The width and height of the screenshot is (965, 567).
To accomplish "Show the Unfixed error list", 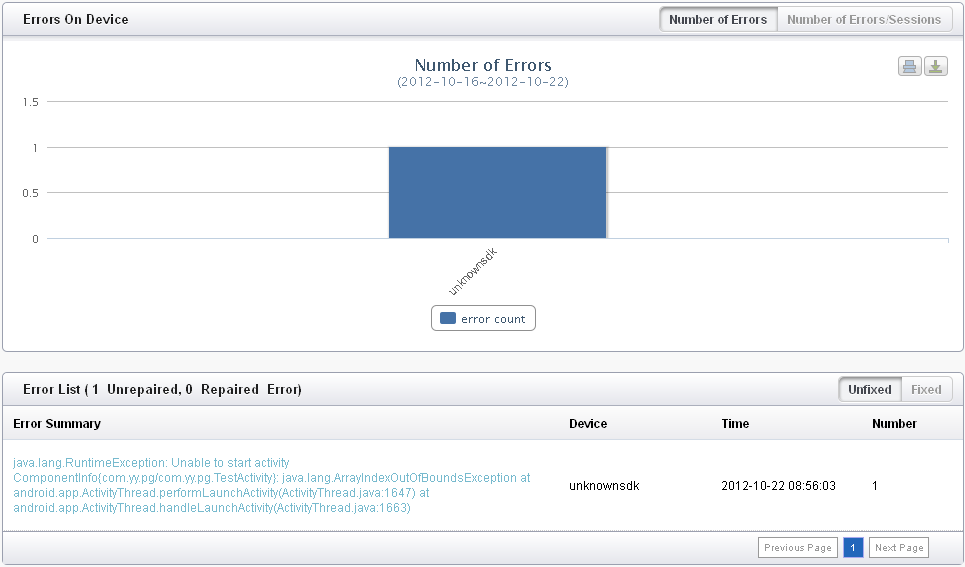I will click(x=870, y=389).
